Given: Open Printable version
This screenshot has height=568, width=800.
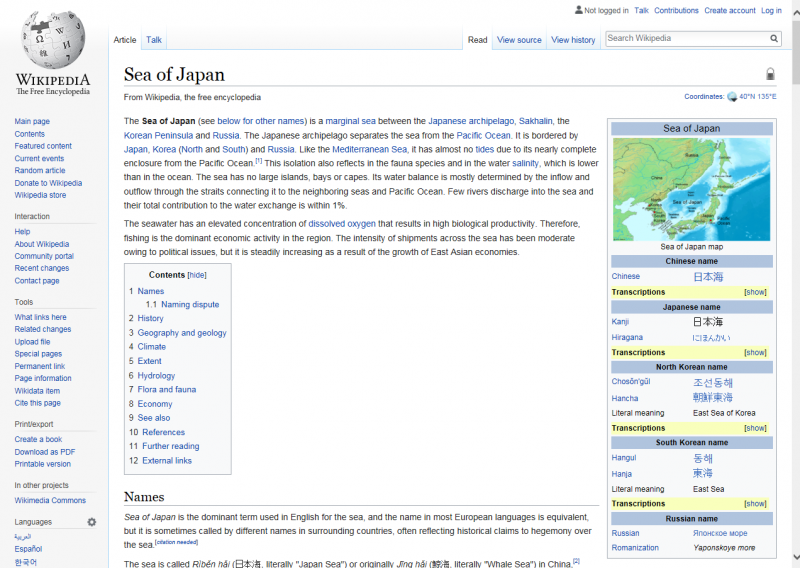Looking at the screenshot, I should click(43, 464).
